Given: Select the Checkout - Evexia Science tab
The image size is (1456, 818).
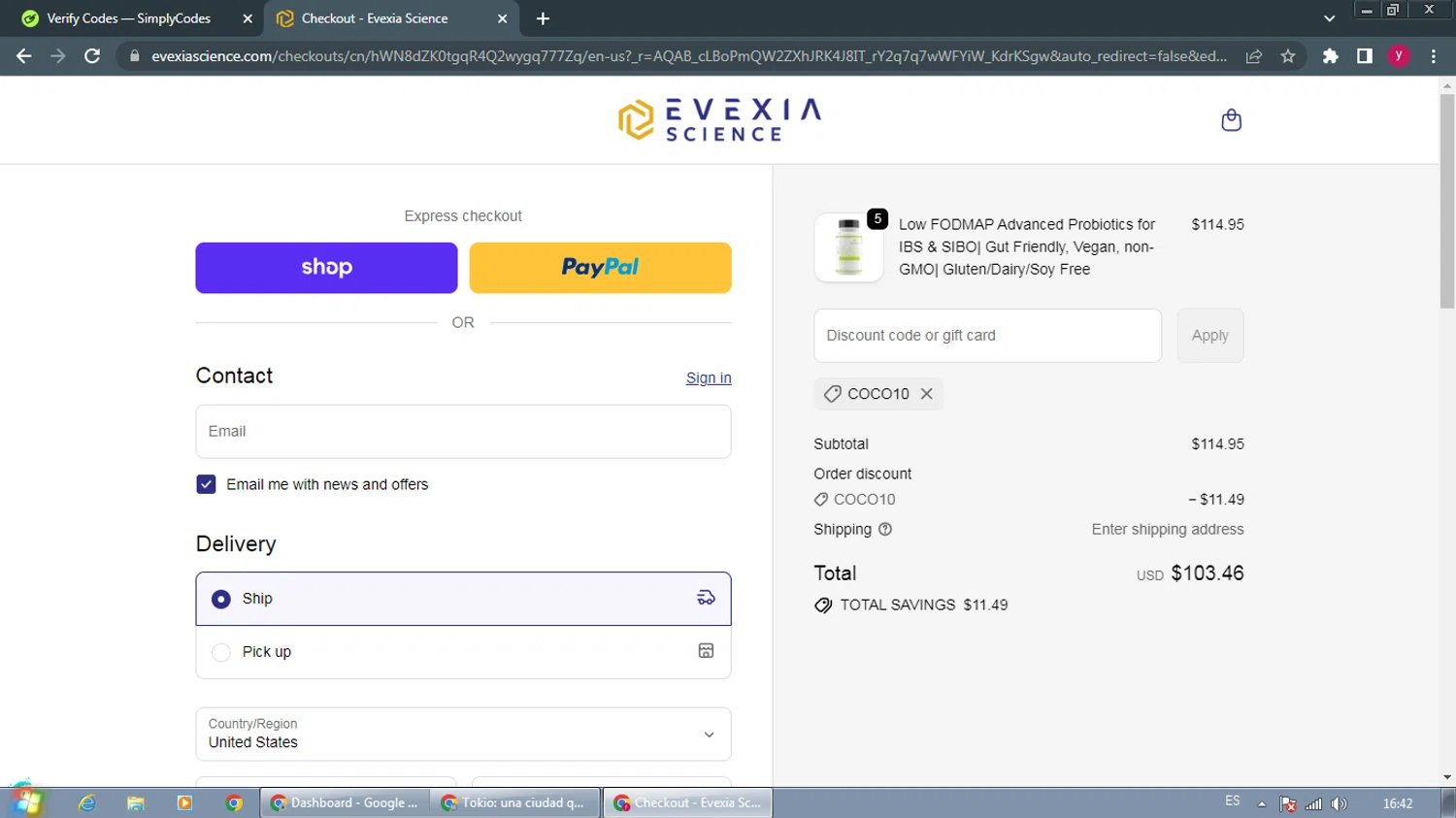Looking at the screenshot, I should 375,18.
